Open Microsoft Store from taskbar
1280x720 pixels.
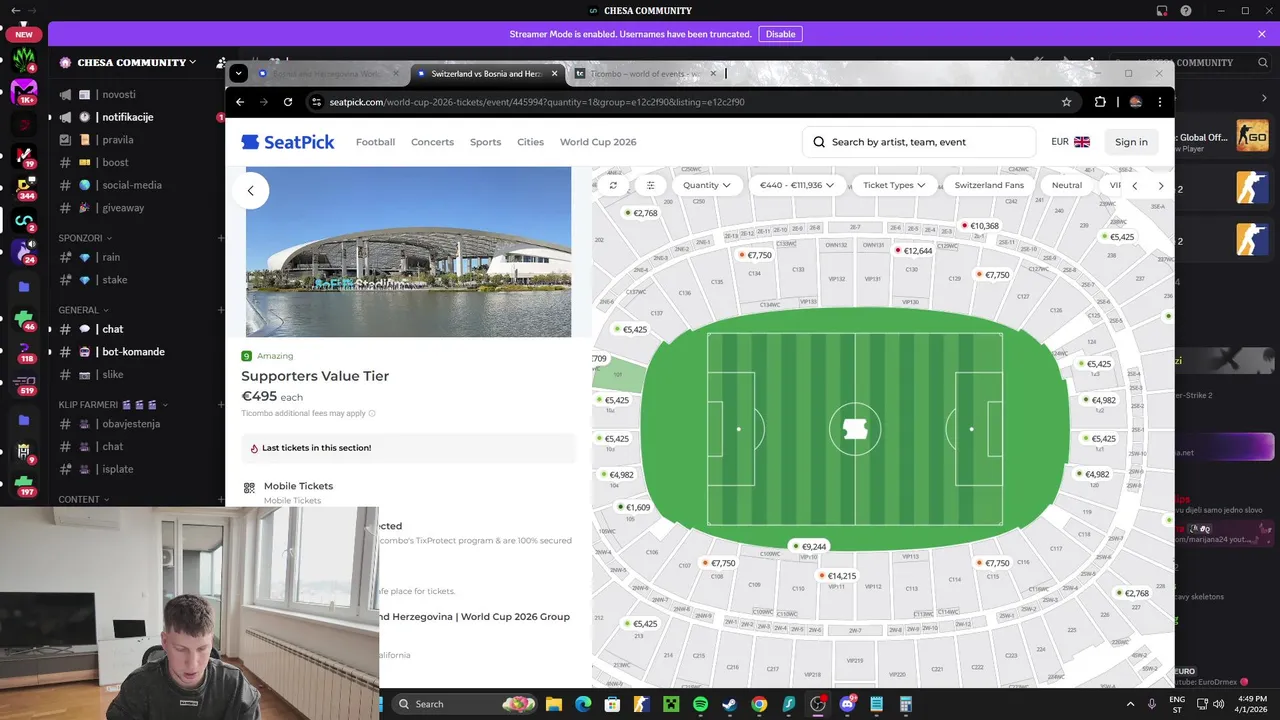(612, 704)
